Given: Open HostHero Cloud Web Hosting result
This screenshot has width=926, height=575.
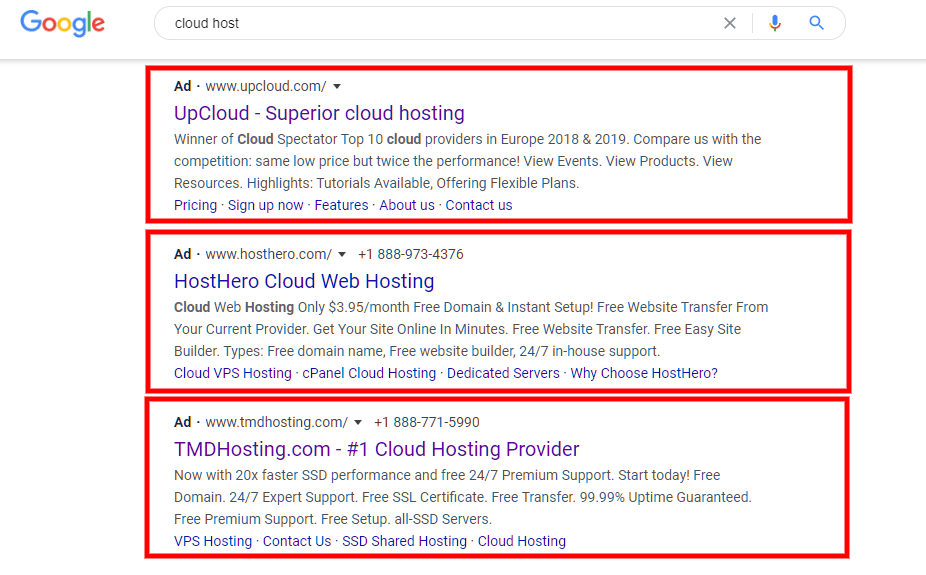Looking at the screenshot, I should [x=304, y=281].
